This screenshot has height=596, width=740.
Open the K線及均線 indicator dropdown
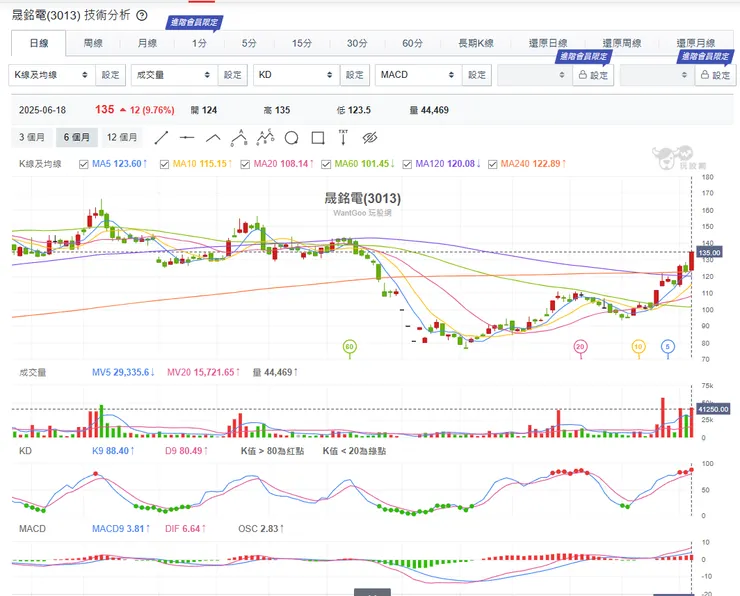click(52, 75)
